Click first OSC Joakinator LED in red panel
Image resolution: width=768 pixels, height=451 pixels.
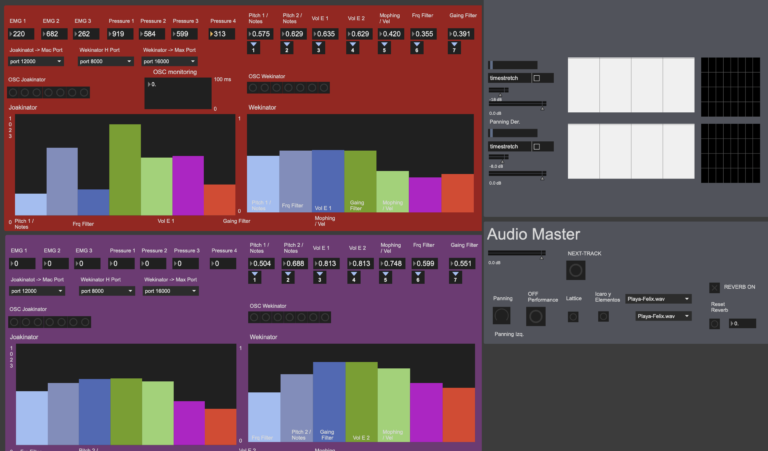pos(13,93)
